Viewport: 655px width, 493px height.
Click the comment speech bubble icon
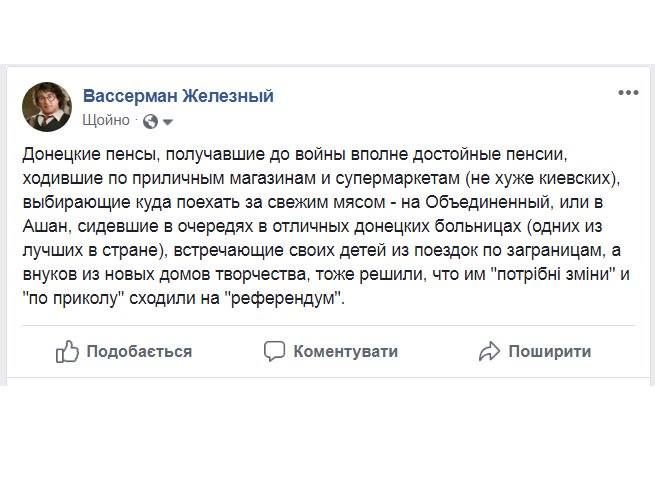(274, 351)
